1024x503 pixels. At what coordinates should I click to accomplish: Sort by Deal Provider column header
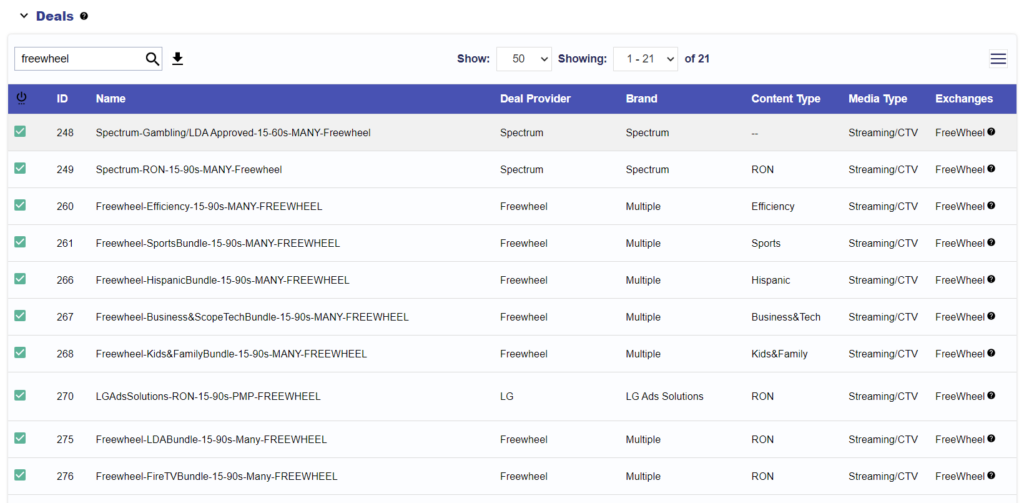tap(535, 99)
